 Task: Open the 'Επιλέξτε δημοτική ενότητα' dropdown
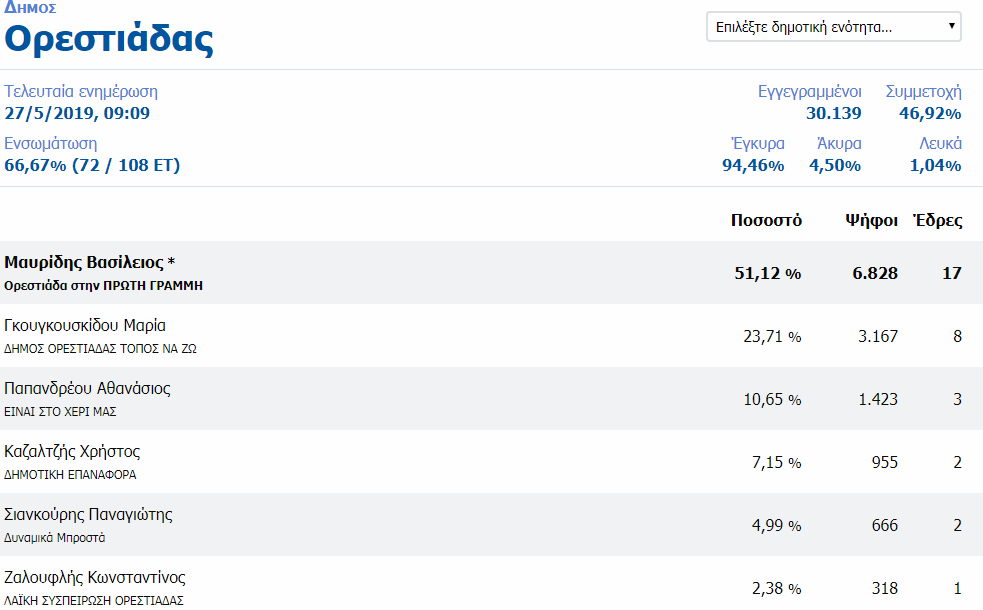833,27
